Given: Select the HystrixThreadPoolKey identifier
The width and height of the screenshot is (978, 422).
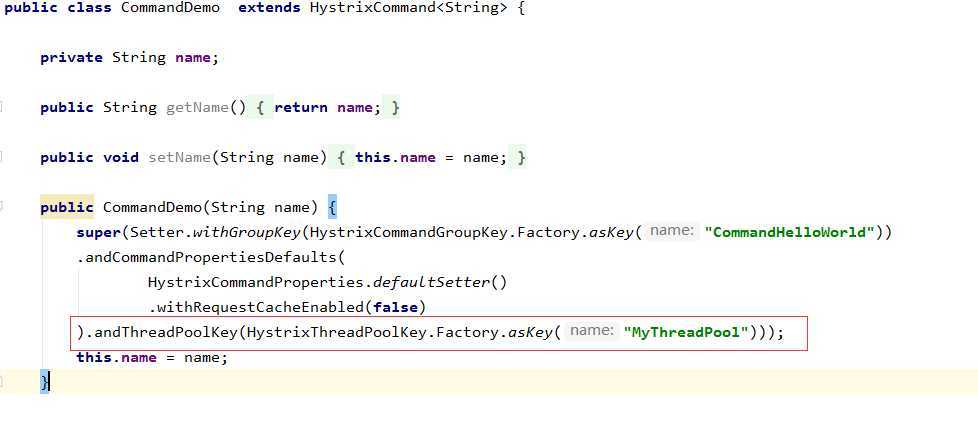Looking at the screenshot, I should pyautogui.click(x=337, y=332).
